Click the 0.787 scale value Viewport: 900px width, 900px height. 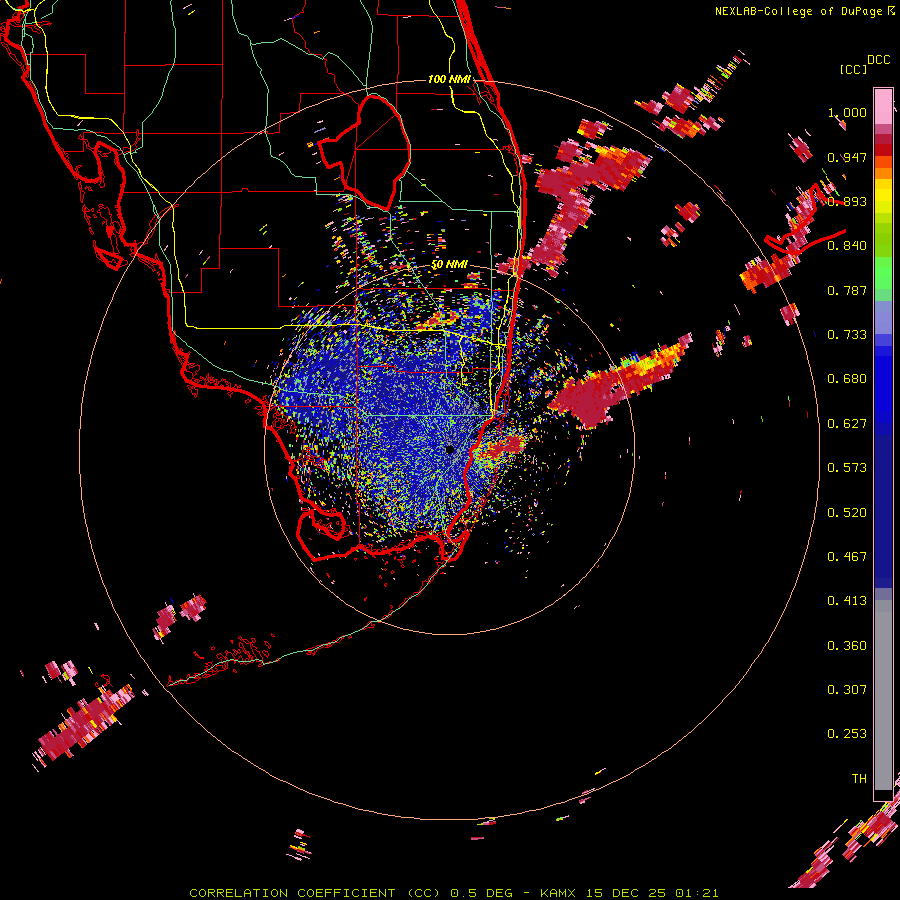tap(847, 290)
